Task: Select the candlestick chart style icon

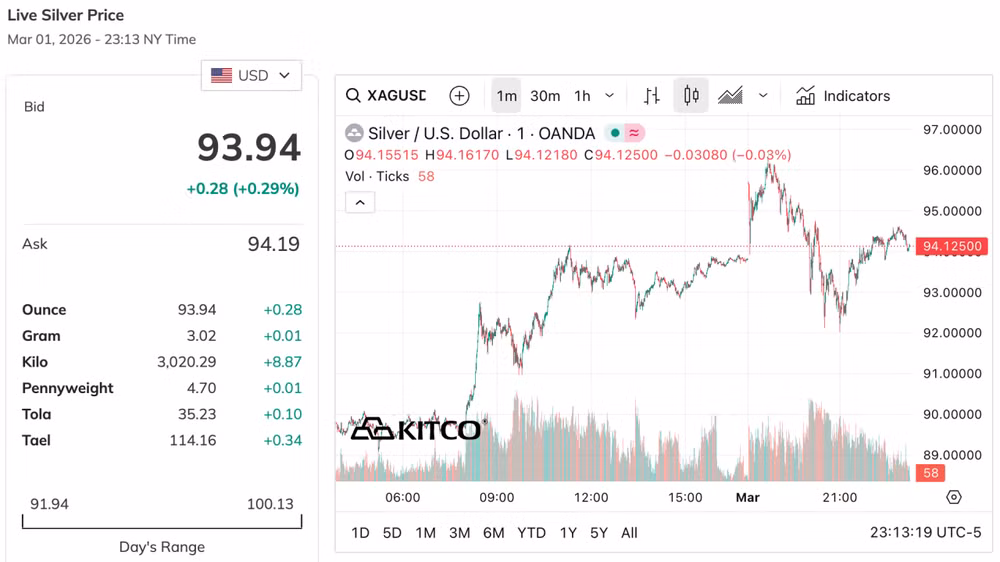Action: pos(691,96)
